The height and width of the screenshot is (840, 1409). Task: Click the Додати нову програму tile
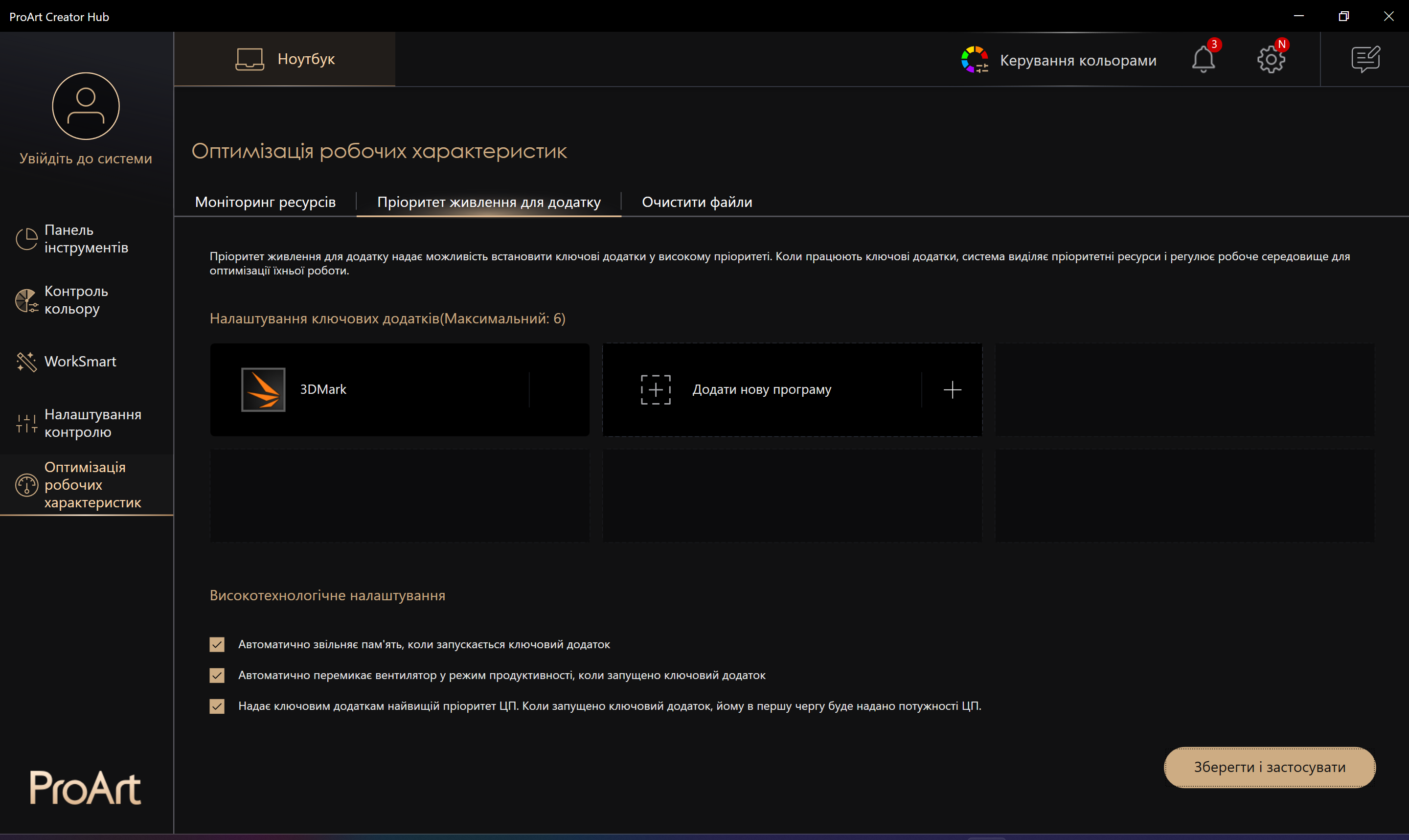tap(761, 389)
